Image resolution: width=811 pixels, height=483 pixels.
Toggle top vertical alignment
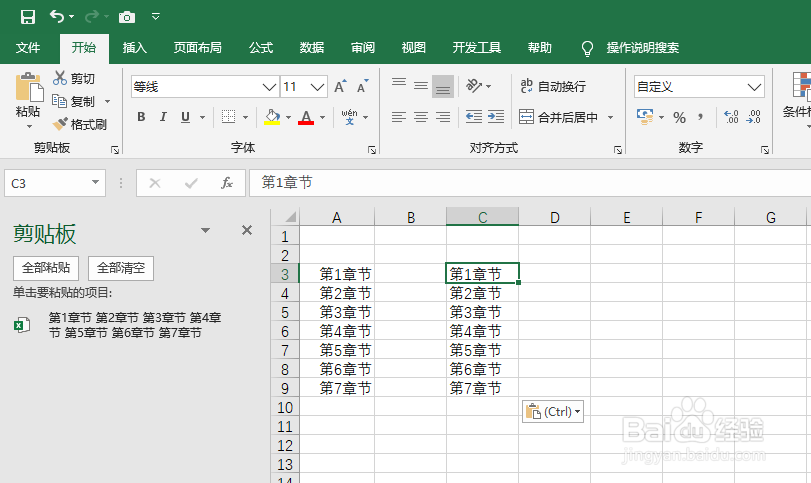399,85
